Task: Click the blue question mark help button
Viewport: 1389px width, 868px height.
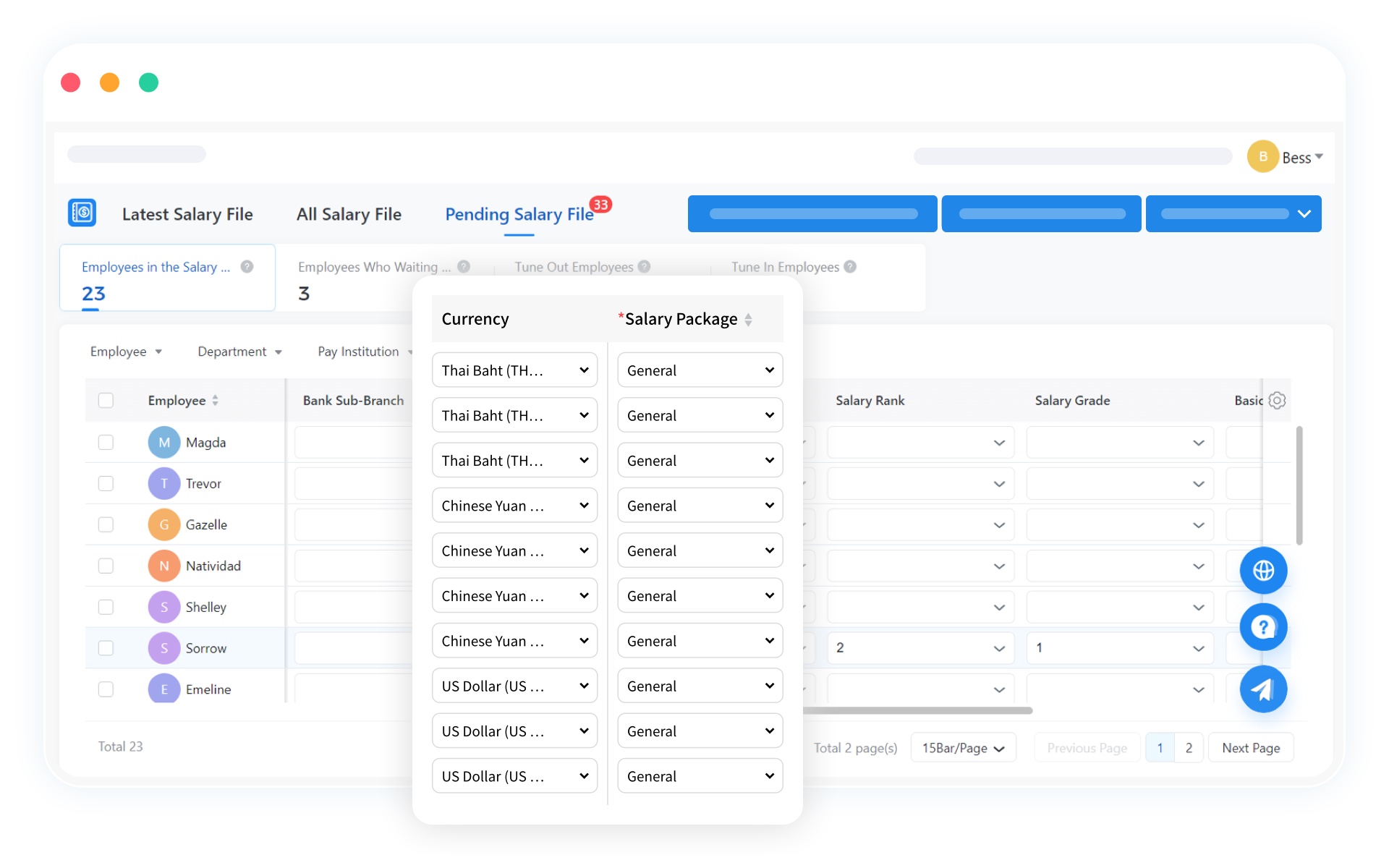Action: click(1263, 627)
